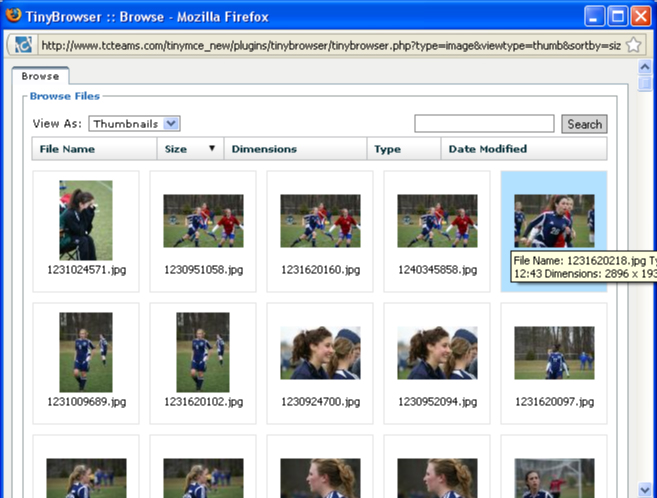Click the vertical scrollbar thumb

pyautogui.click(x=645, y=83)
